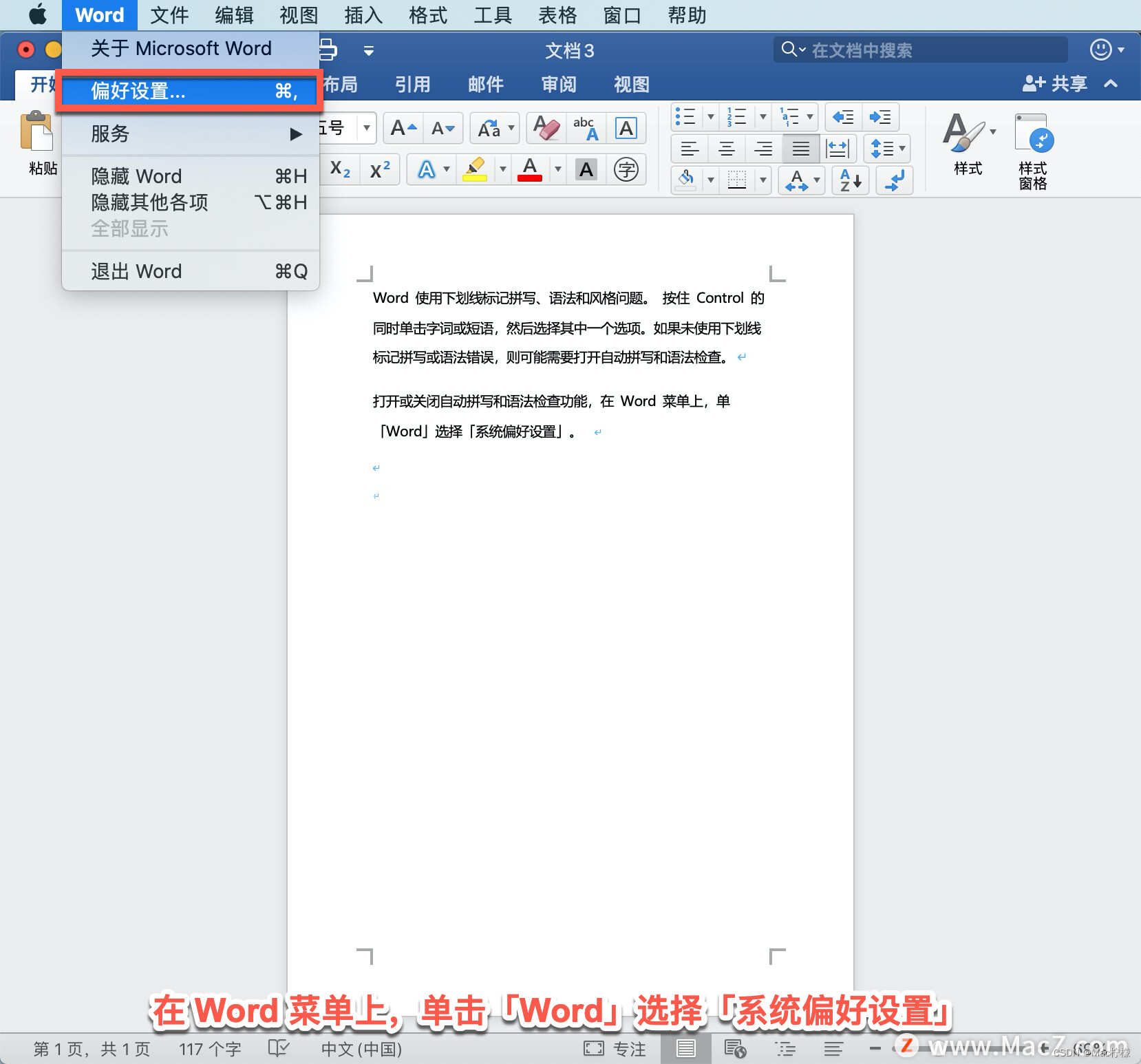This screenshot has width=1141, height=1064.
Task: Click the phonetic guide abc icon
Action: coord(586,128)
